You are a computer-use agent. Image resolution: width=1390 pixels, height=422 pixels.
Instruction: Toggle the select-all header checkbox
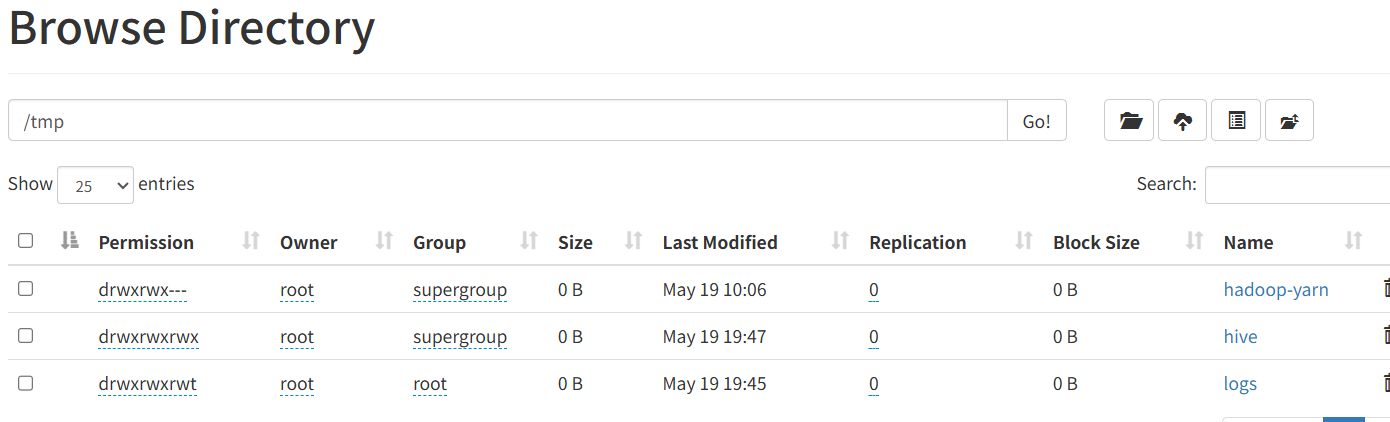[26, 241]
